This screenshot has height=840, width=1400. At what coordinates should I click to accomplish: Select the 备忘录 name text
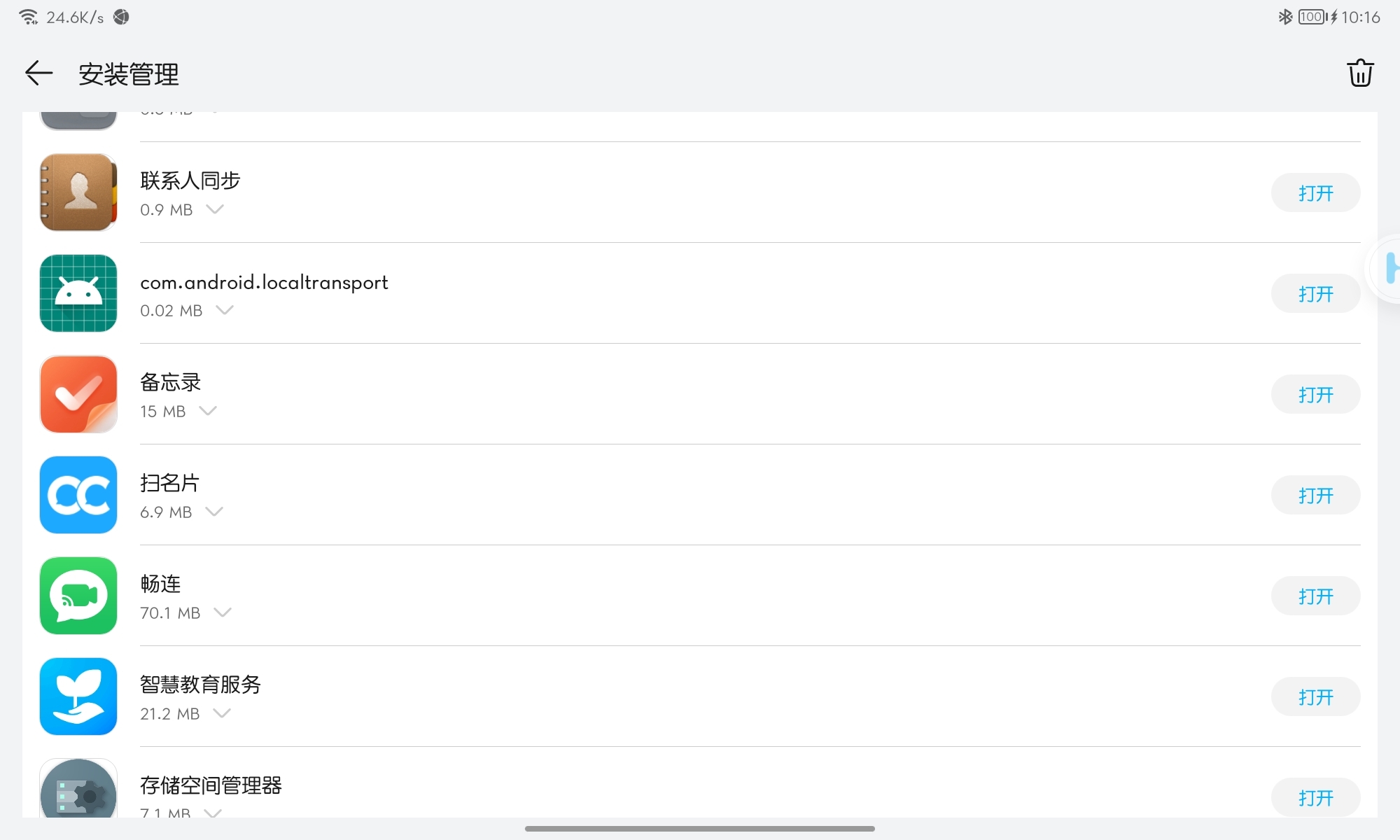(x=171, y=382)
